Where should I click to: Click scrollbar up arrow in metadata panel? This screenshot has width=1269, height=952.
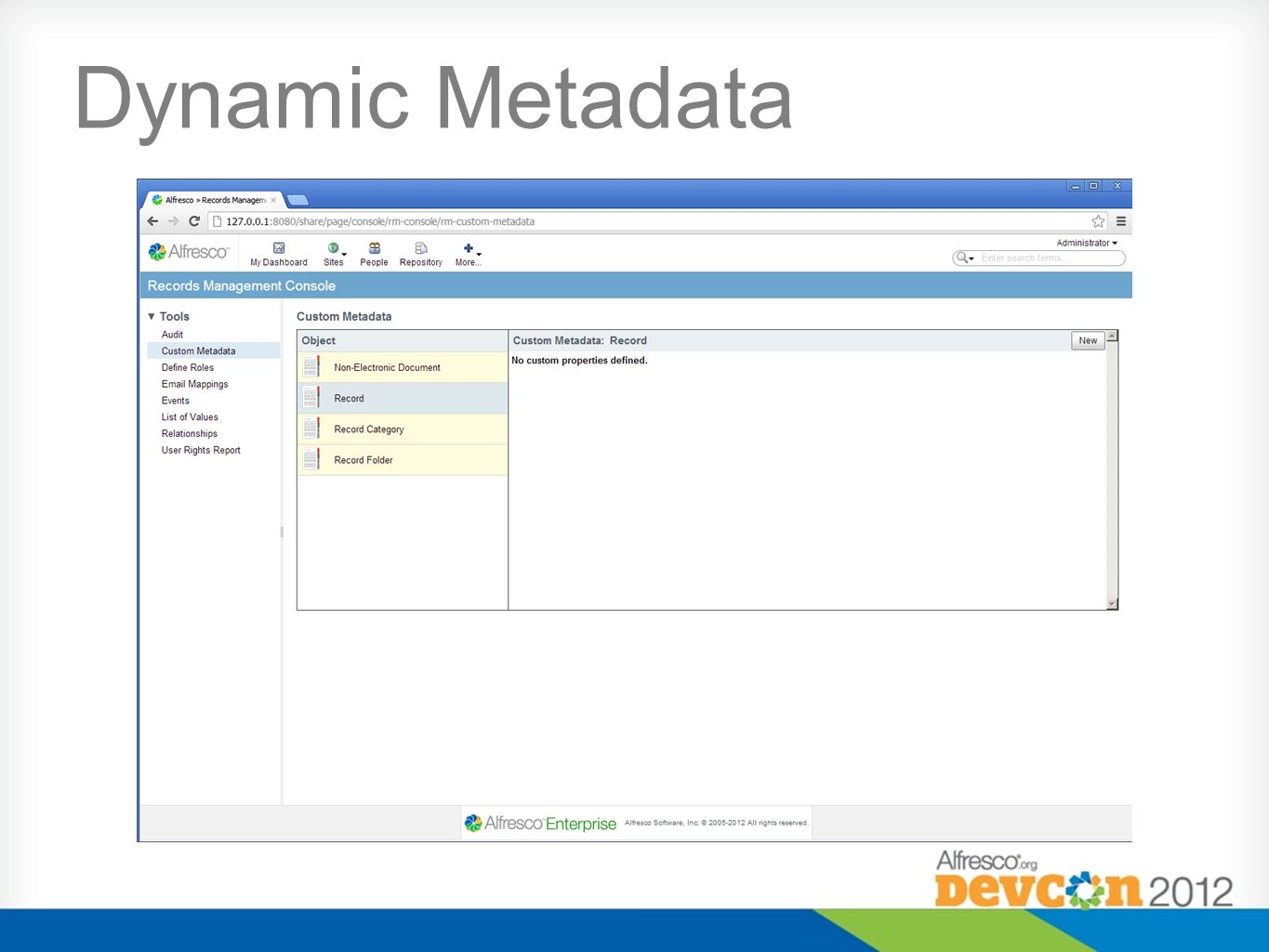1112,336
